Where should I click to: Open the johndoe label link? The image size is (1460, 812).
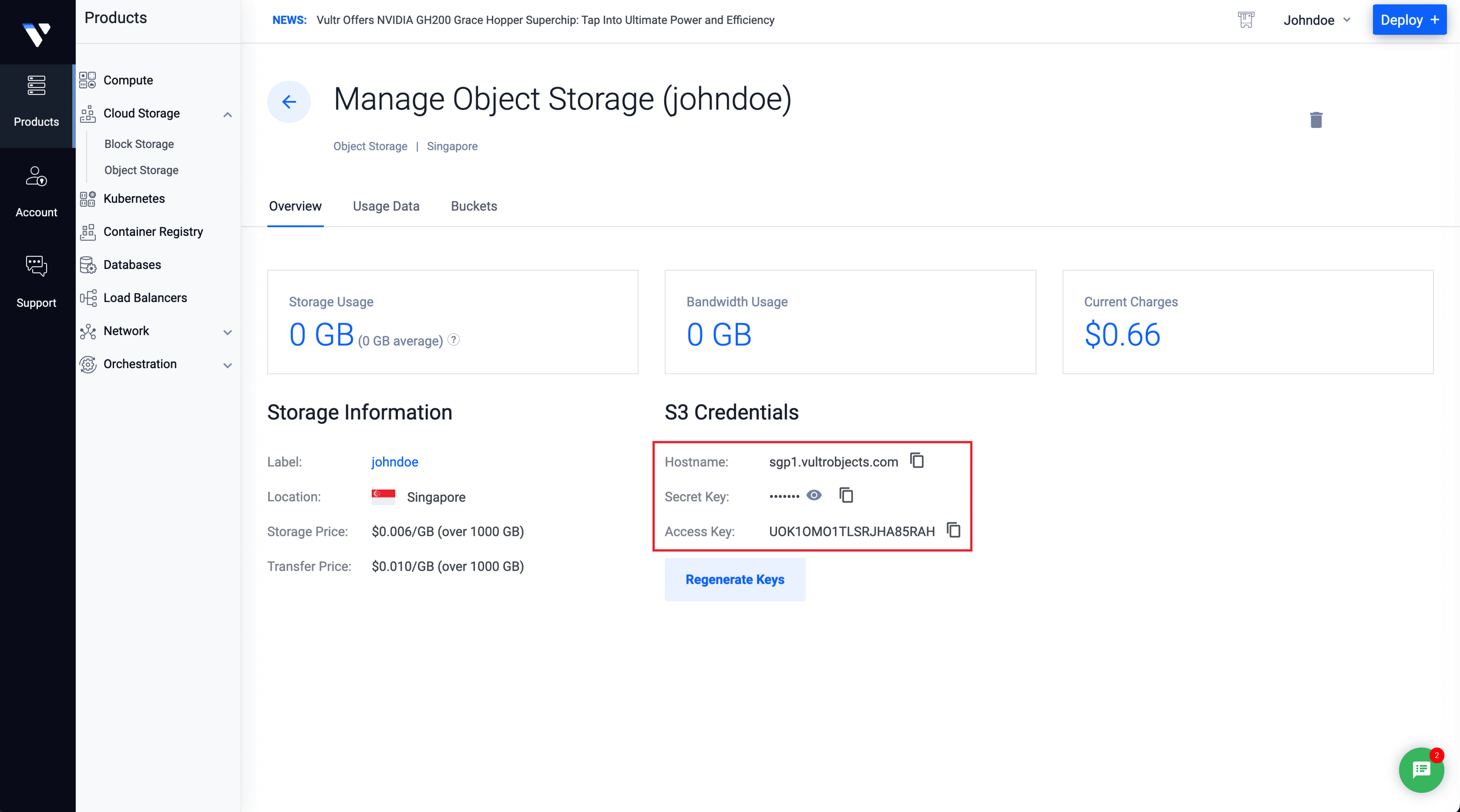(394, 462)
